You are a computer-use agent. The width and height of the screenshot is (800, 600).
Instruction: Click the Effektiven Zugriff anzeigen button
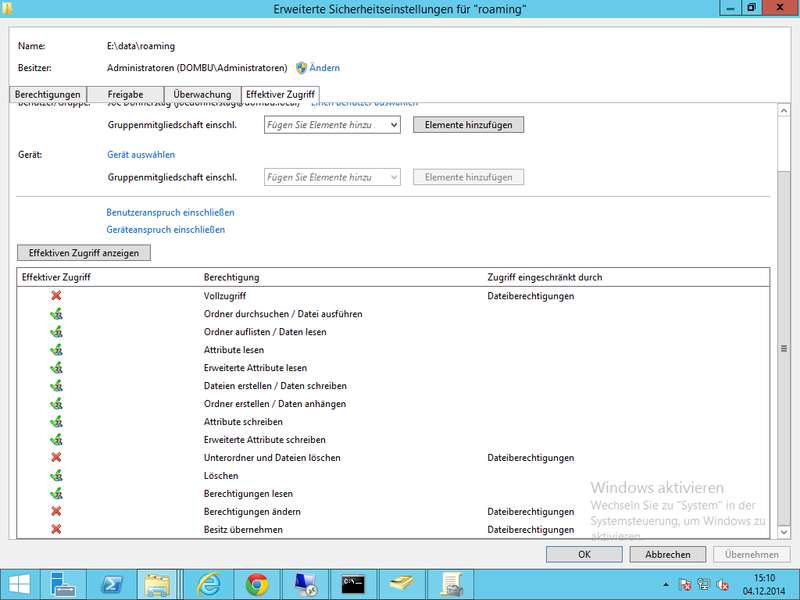pos(84,253)
